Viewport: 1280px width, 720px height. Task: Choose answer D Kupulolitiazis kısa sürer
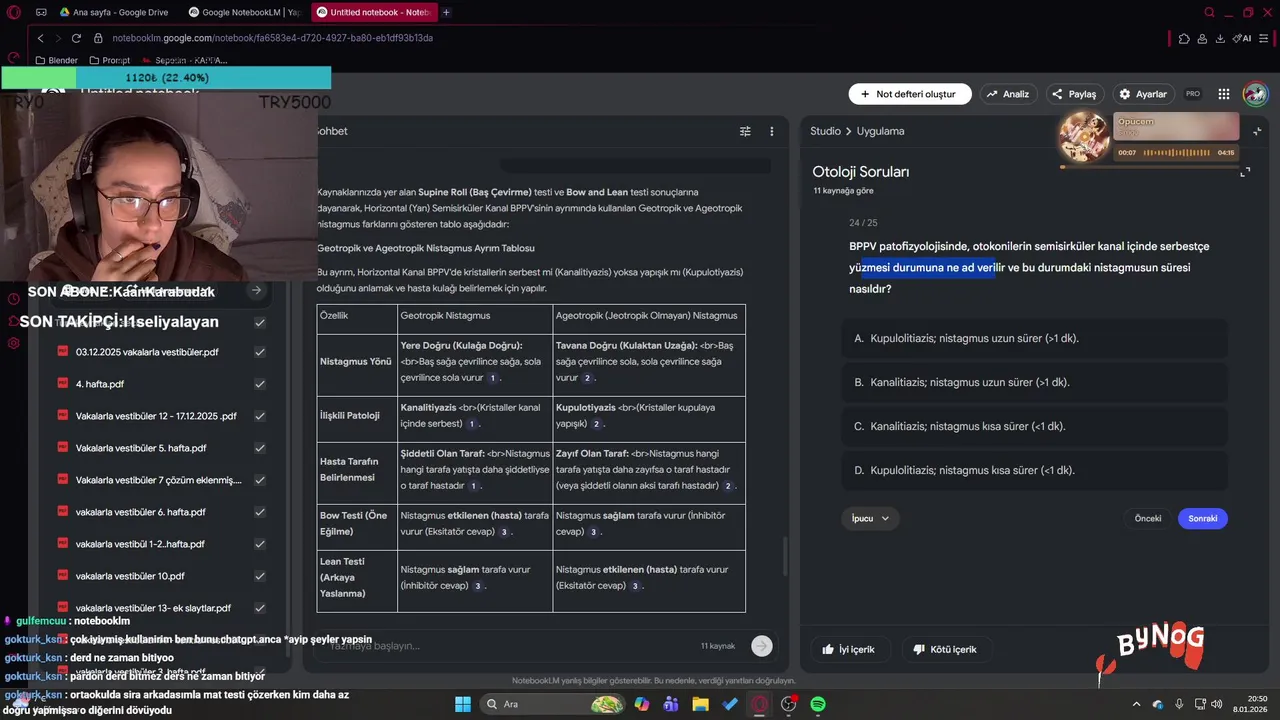(1035, 470)
